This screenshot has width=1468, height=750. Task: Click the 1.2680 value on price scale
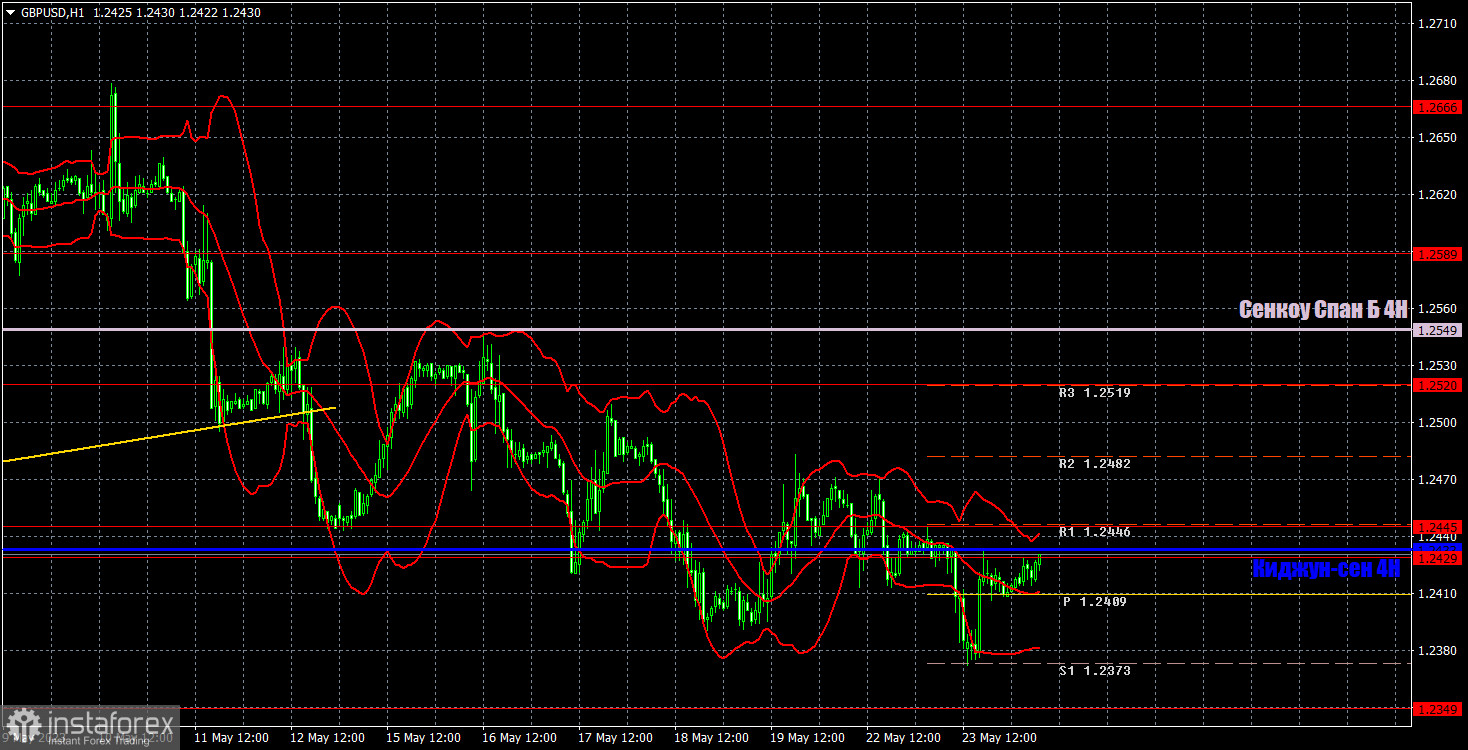tap(1439, 80)
